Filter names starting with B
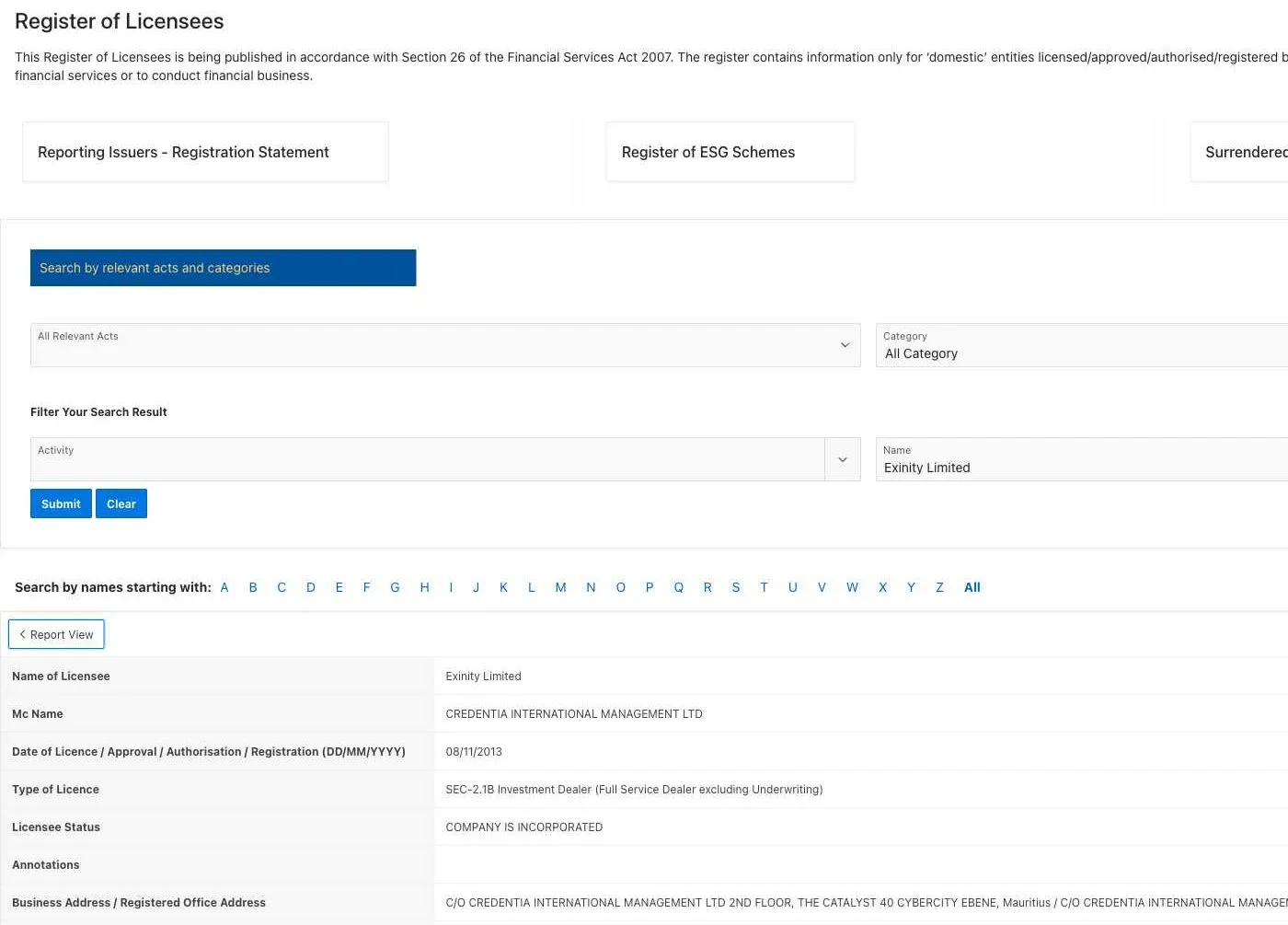Image resolution: width=1288 pixels, height=925 pixels. coord(253,587)
